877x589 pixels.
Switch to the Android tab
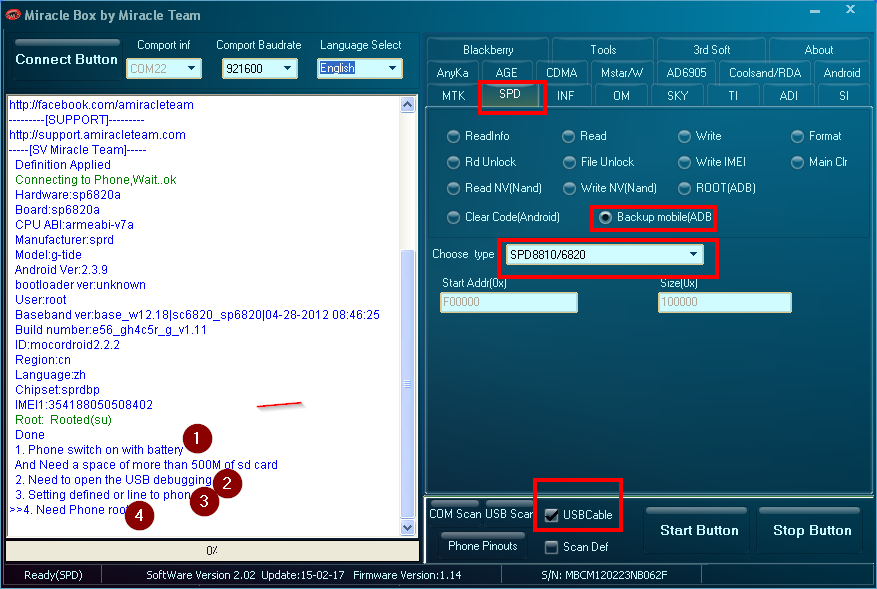[842, 73]
